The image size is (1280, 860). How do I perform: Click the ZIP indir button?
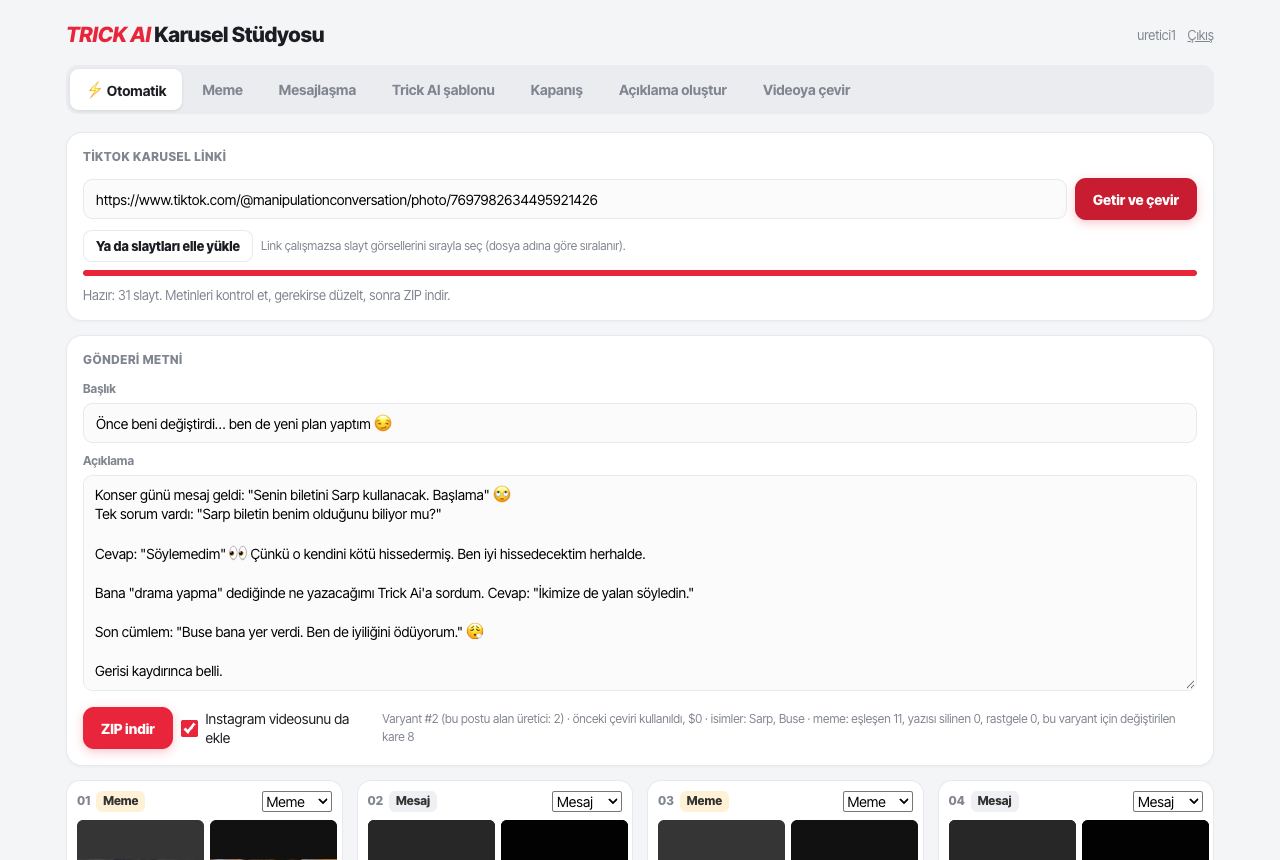click(x=128, y=728)
